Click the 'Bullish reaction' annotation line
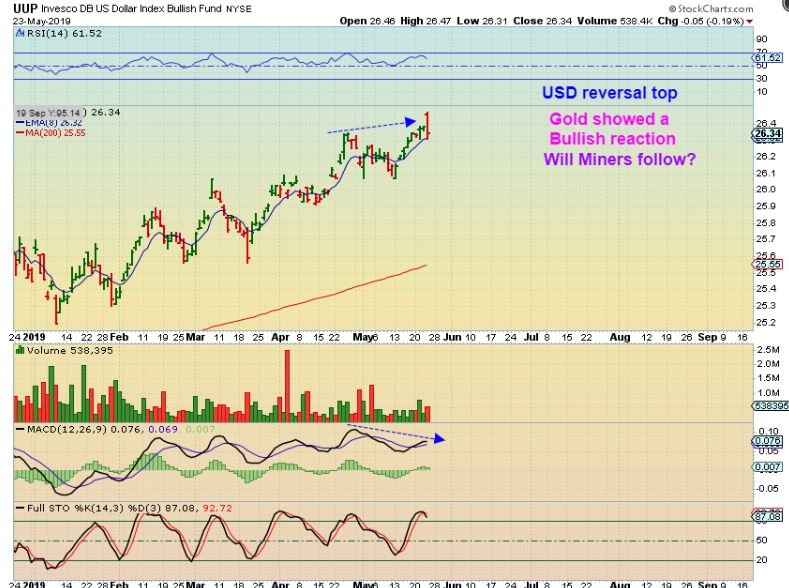 pos(612,139)
